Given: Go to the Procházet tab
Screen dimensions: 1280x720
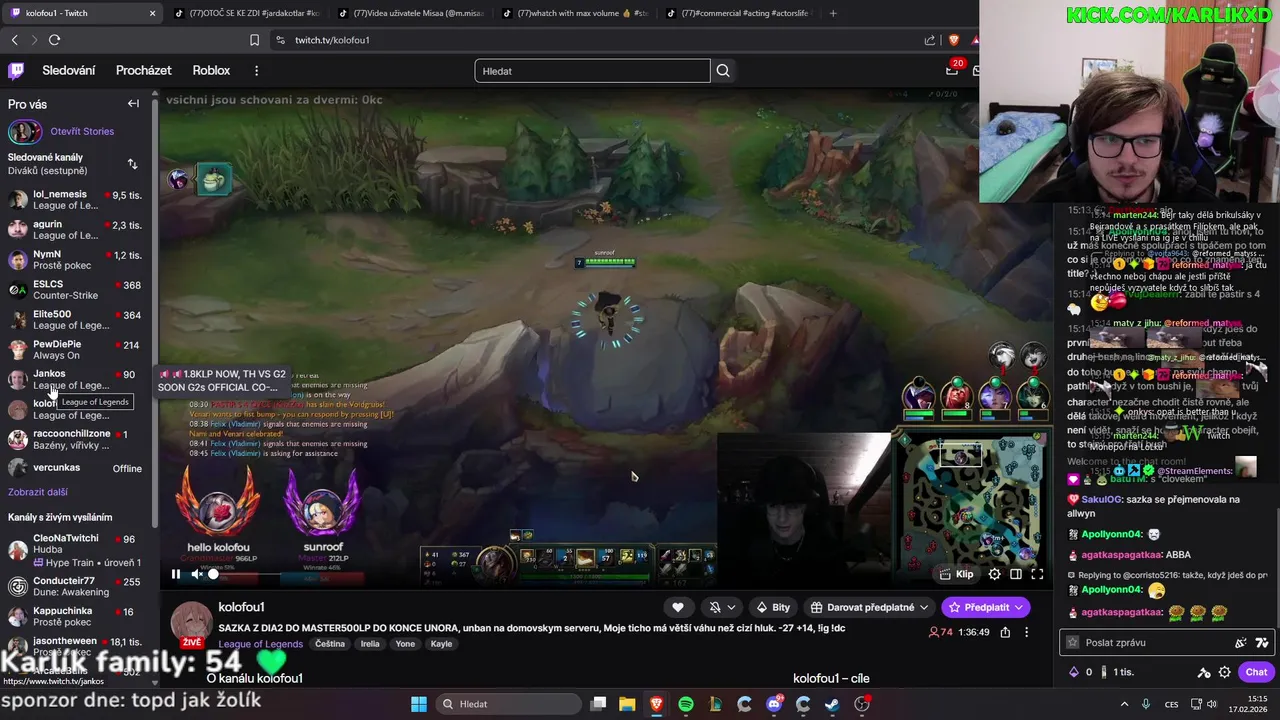Looking at the screenshot, I should click(144, 71).
